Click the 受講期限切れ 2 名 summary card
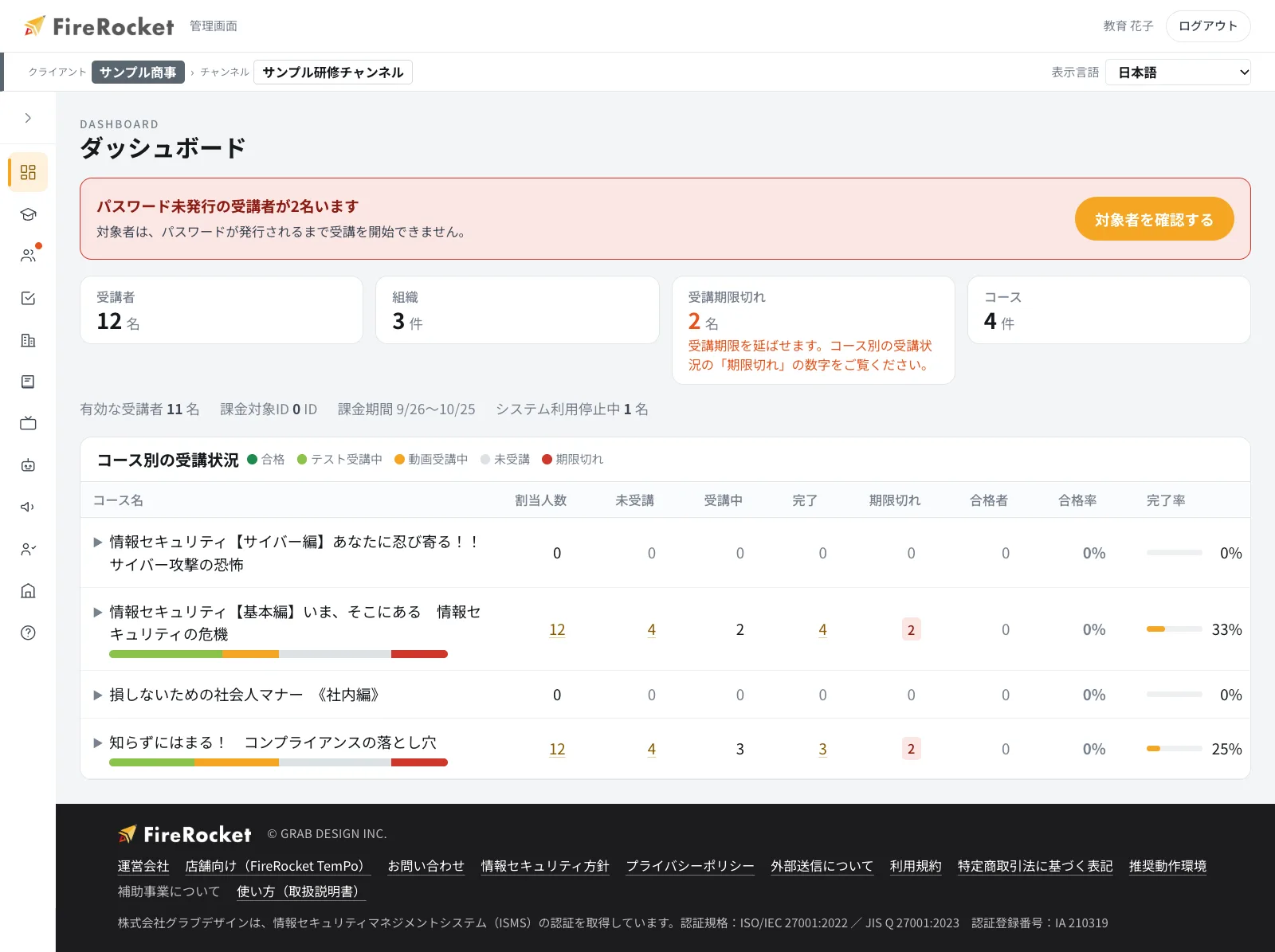The image size is (1275, 952). (814, 330)
